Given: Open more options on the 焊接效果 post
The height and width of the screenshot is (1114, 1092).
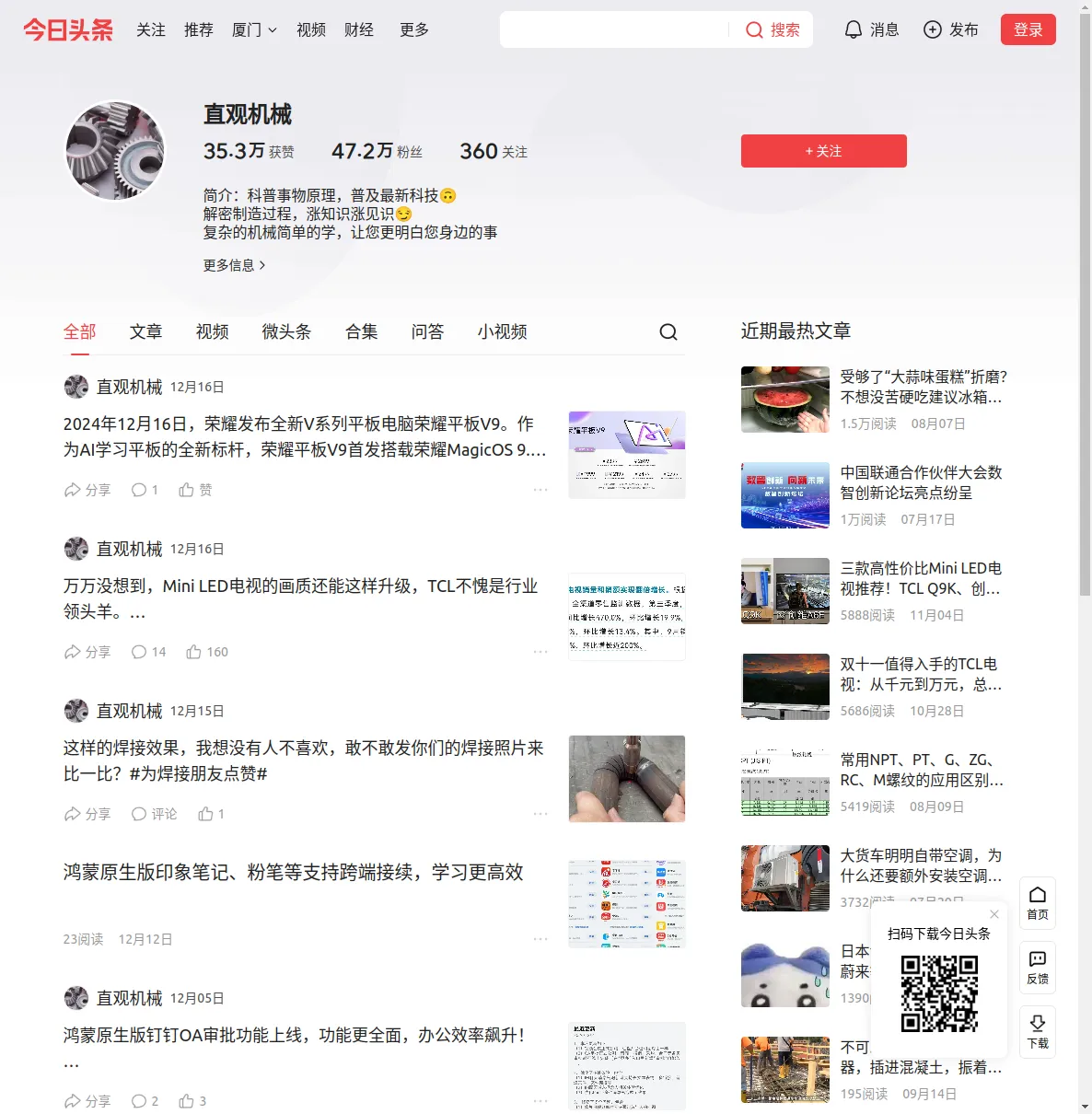Looking at the screenshot, I should coord(540,814).
